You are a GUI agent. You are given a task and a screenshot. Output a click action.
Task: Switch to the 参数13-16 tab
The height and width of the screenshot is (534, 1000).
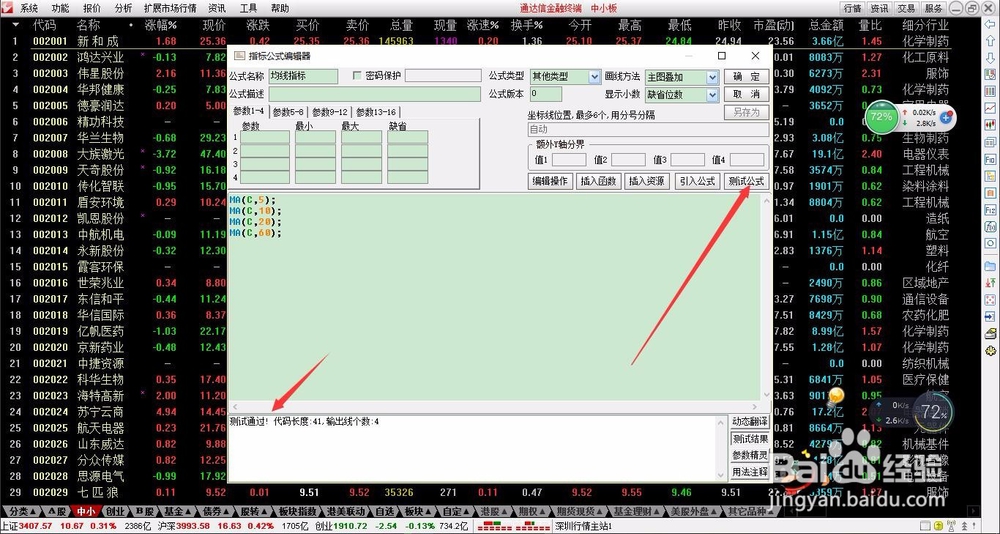376,112
